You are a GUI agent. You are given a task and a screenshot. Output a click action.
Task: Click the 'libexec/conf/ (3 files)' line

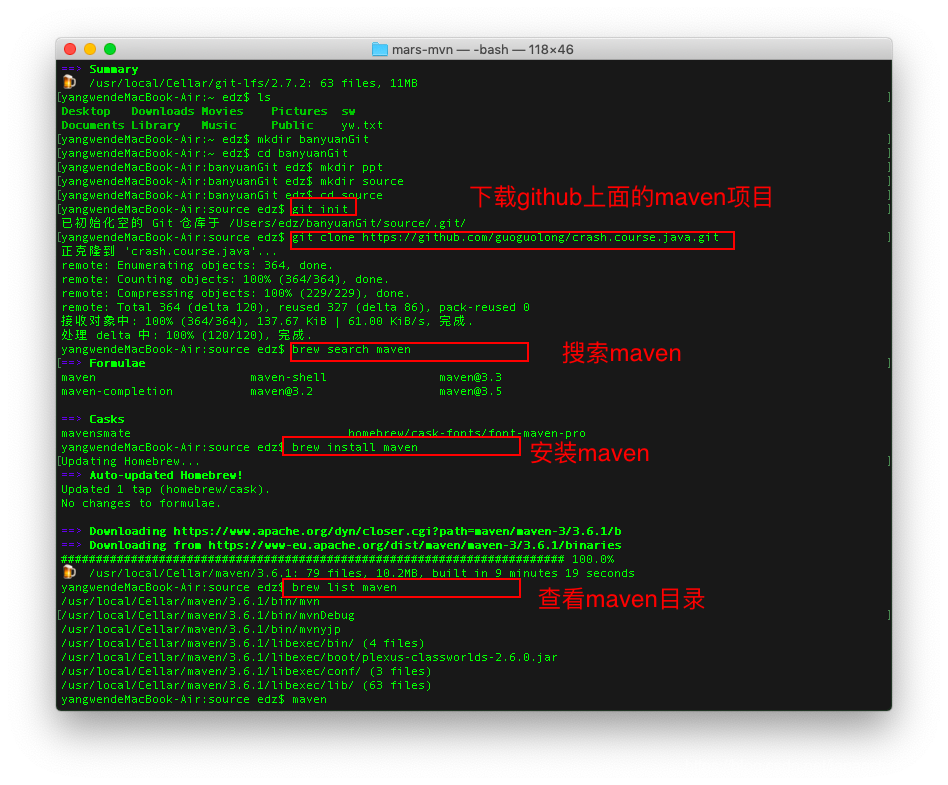(x=246, y=671)
